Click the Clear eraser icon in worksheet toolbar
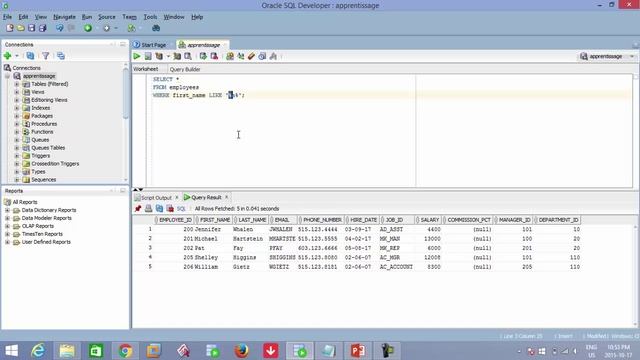Viewport: 640px width, 360px height. click(x=251, y=56)
